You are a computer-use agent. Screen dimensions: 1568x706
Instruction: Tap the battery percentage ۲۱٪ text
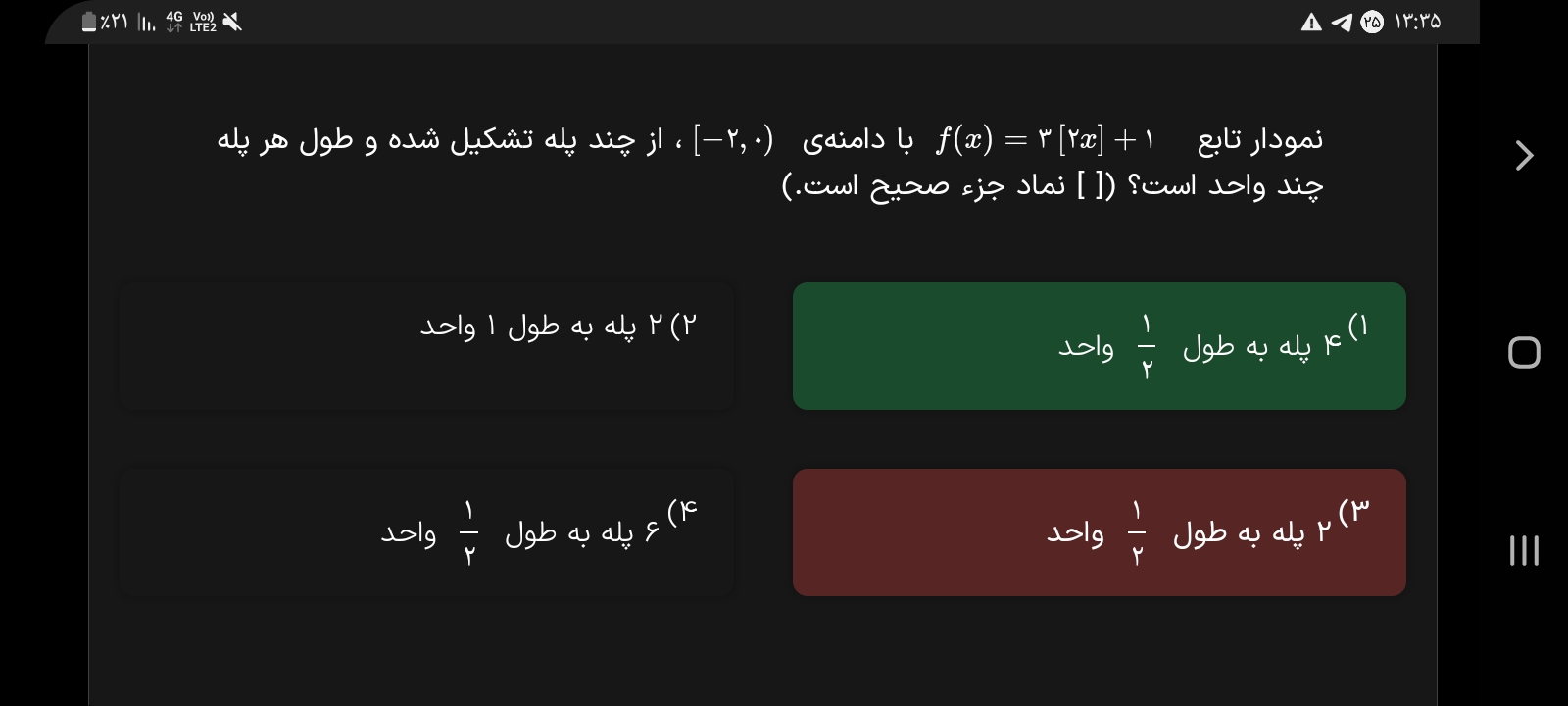[x=115, y=22]
